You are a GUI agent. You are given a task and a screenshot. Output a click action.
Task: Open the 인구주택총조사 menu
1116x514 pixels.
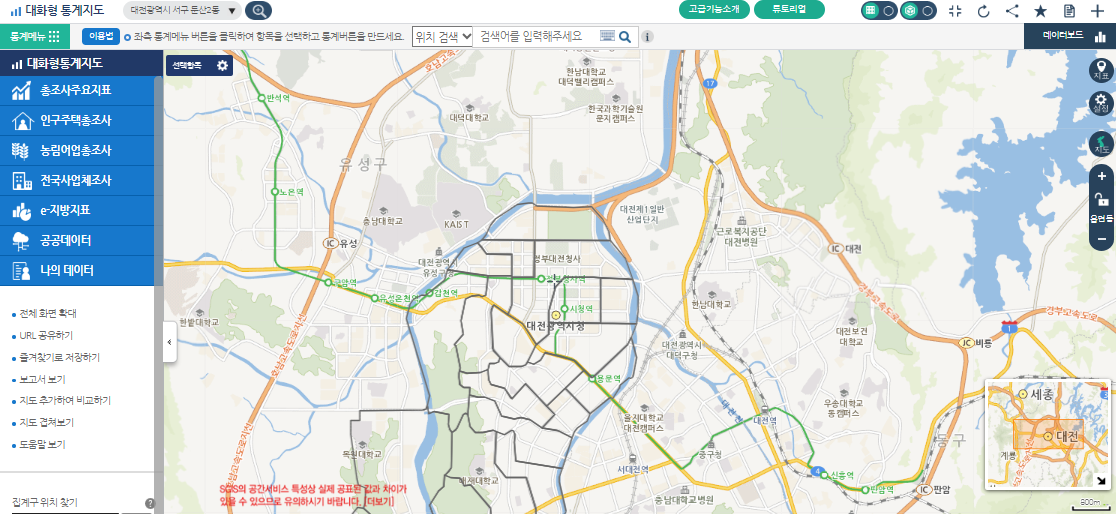tap(76, 121)
